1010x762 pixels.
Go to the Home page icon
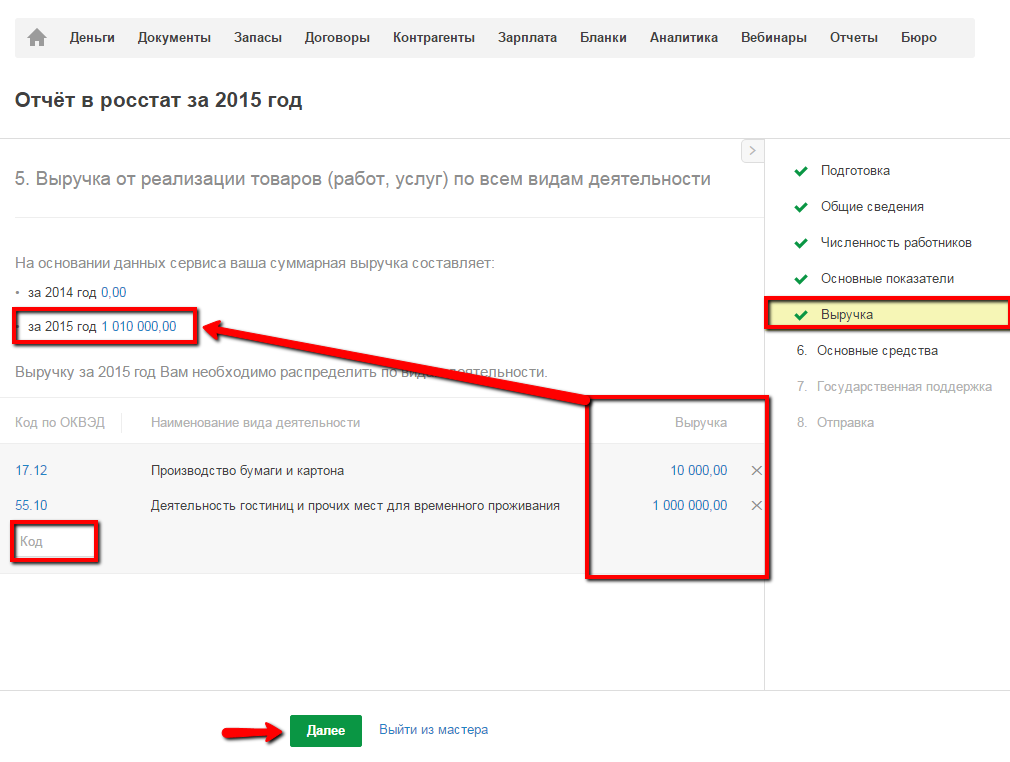point(37,37)
